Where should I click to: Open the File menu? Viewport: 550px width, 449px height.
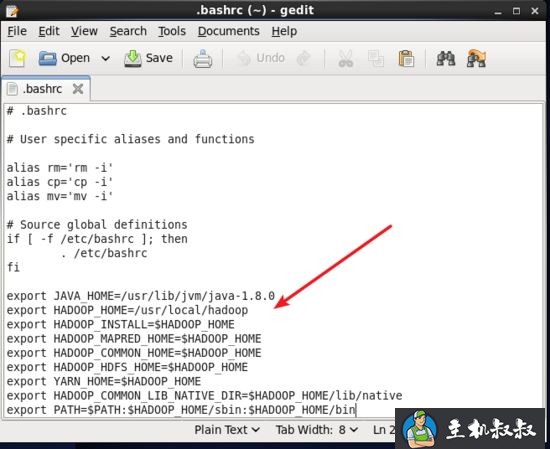[x=17, y=32]
